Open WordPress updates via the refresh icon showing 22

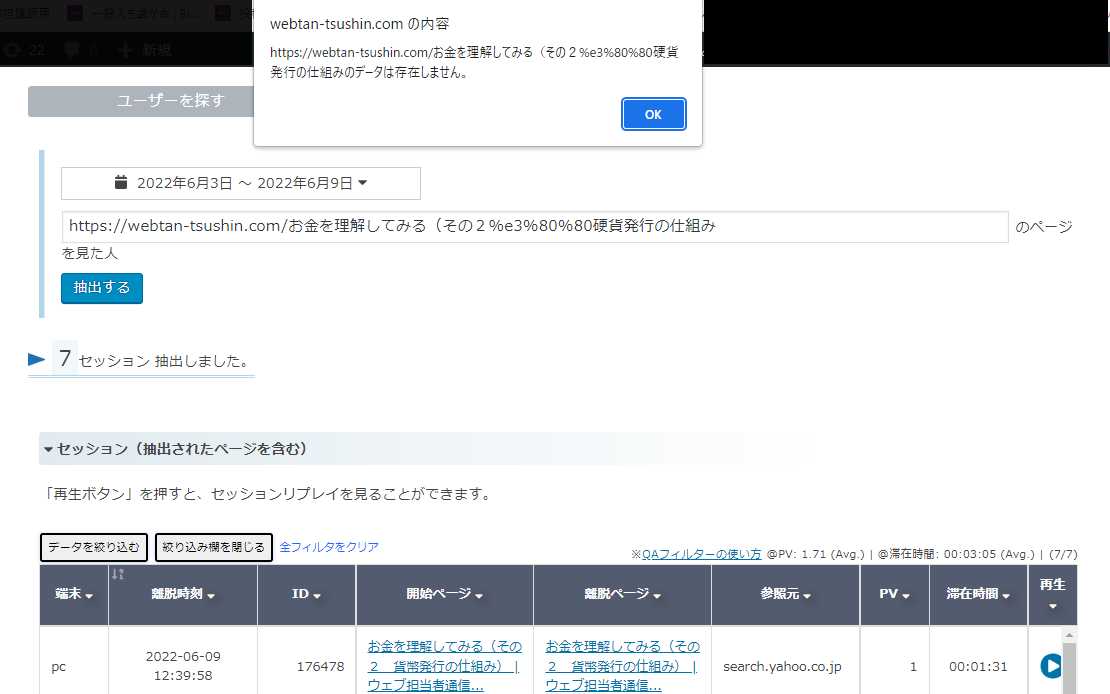(9, 48)
